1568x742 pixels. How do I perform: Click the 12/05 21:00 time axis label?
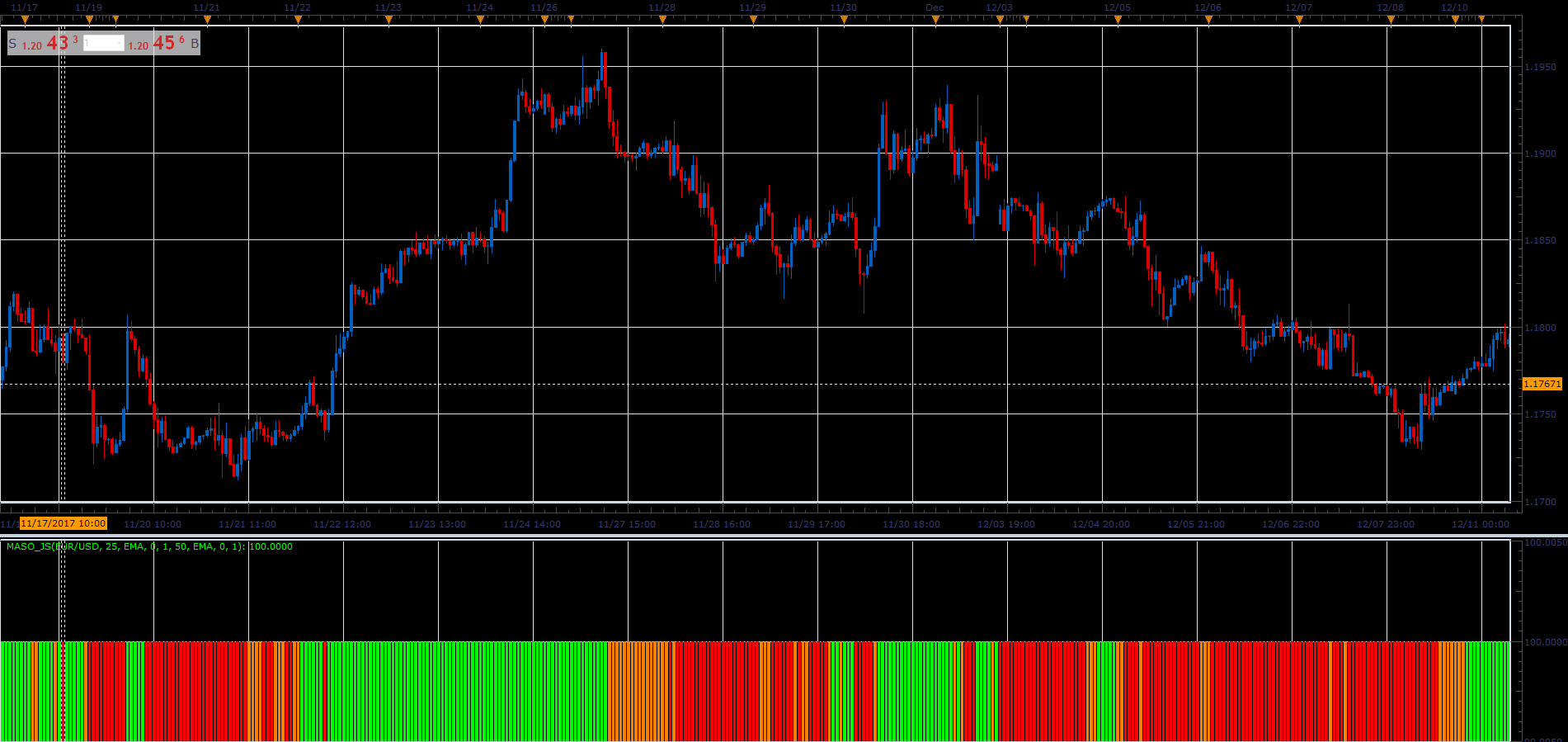coord(1196,524)
